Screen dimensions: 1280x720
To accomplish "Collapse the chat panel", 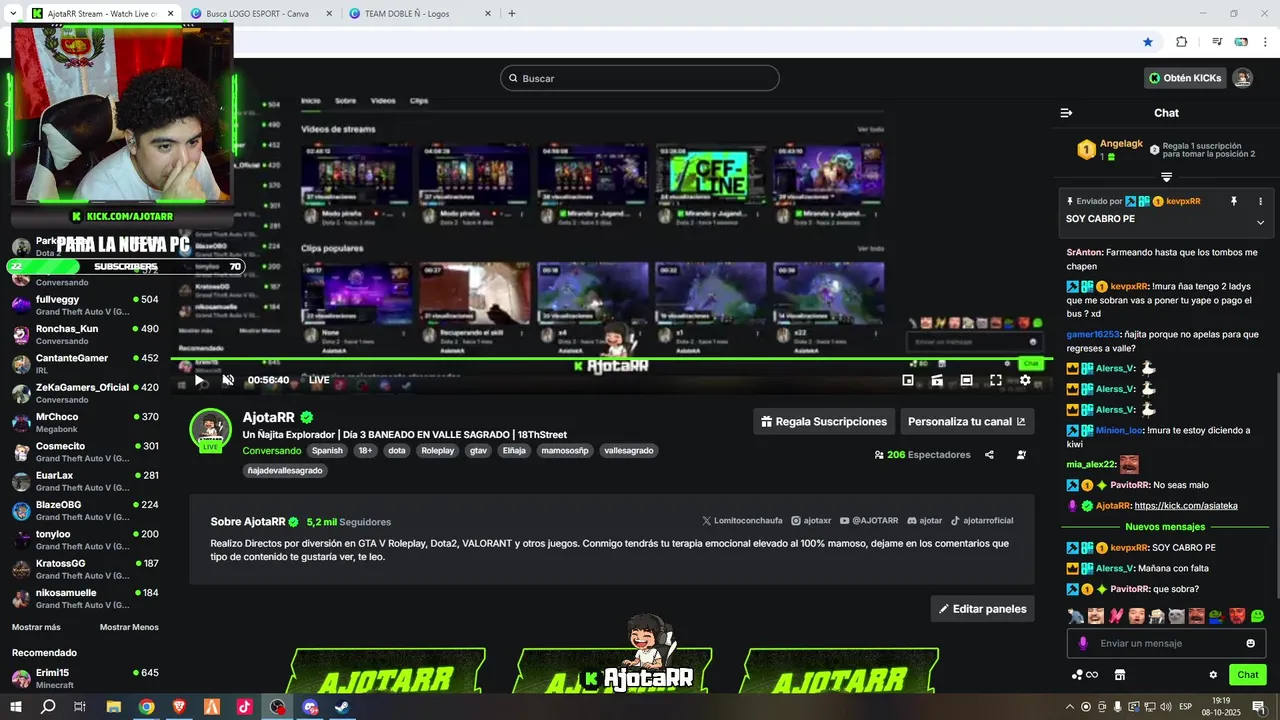I will point(1066,113).
